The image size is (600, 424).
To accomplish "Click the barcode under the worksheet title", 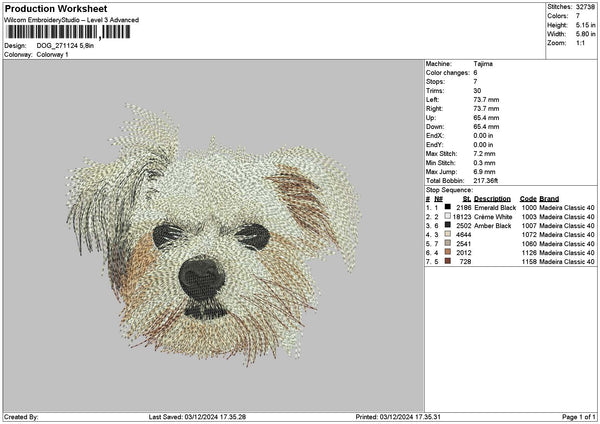I will point(68,32).
